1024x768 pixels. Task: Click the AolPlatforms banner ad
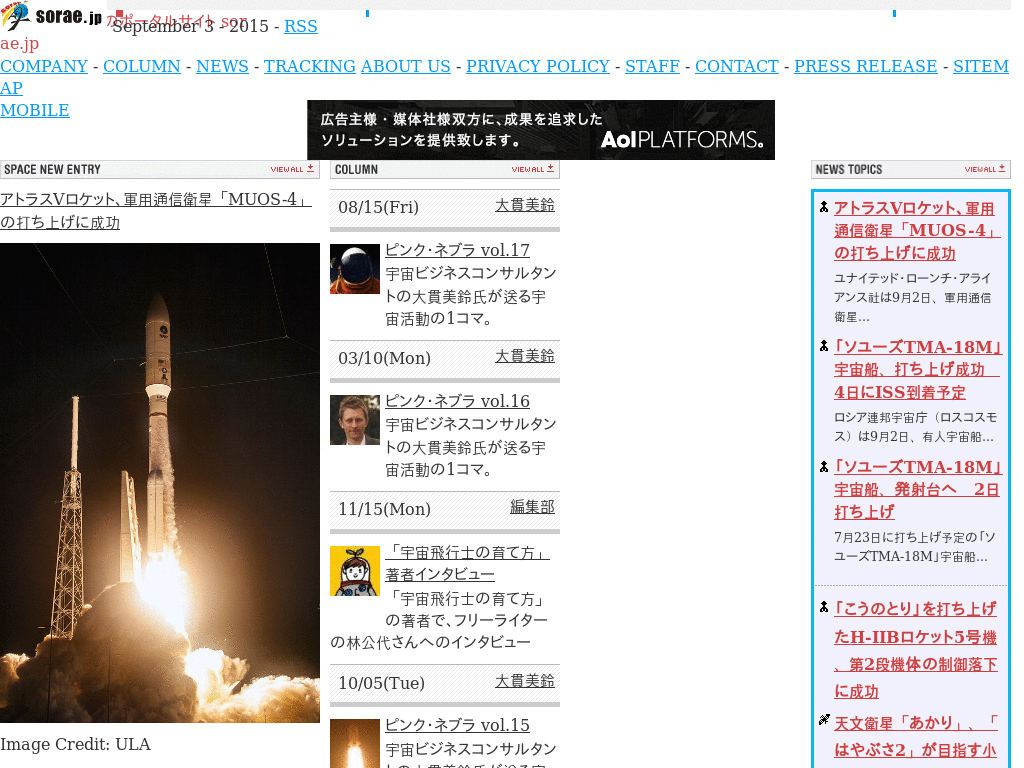point(541,130)
